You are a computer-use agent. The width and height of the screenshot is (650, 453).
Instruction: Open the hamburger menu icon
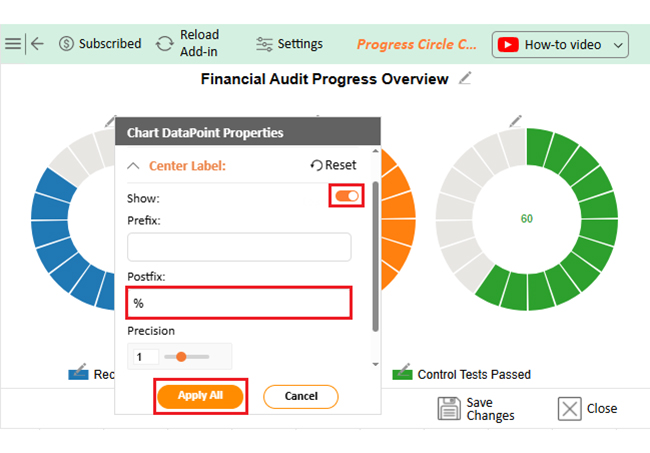tap(13, 44)
